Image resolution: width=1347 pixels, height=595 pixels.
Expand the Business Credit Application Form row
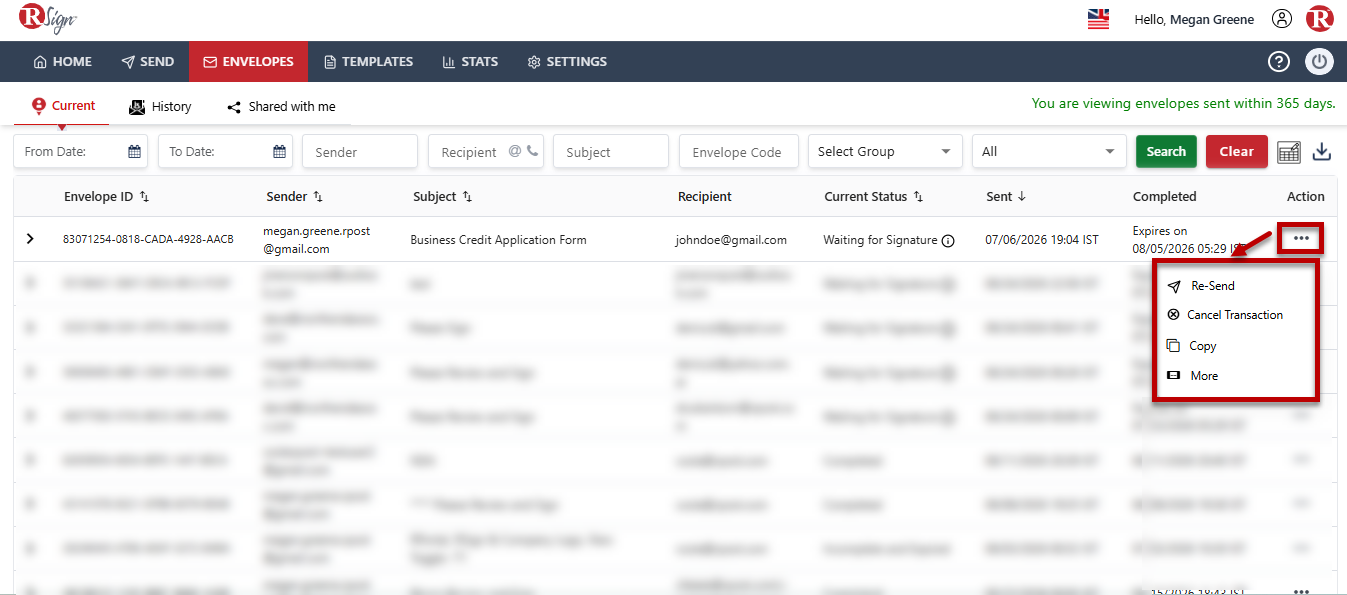point(30,239)
